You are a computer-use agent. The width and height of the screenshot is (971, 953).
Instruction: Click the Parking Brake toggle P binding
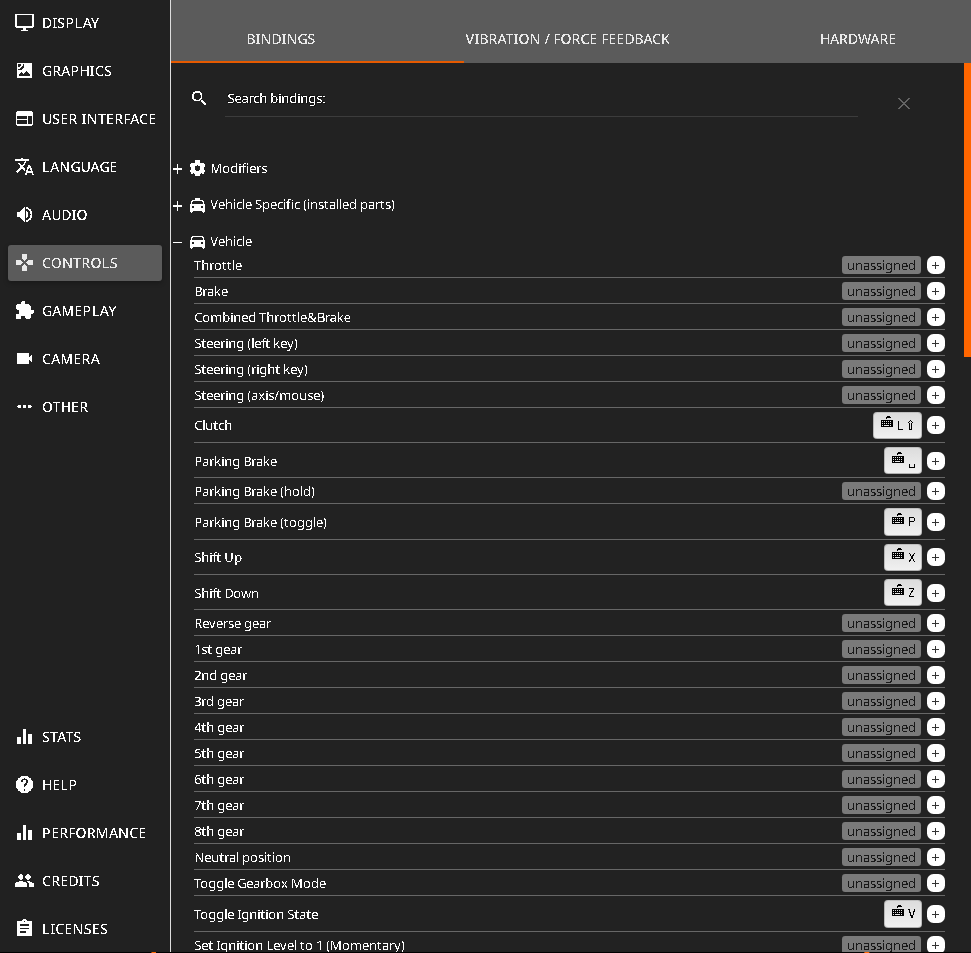point(902,522)
